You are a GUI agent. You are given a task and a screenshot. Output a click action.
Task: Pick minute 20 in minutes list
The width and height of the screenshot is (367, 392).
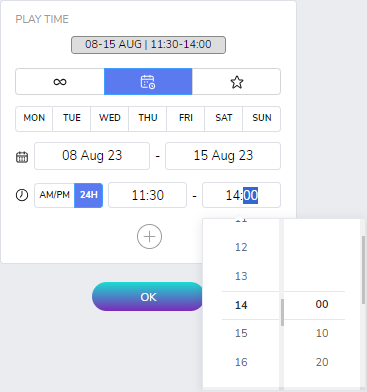322,362
